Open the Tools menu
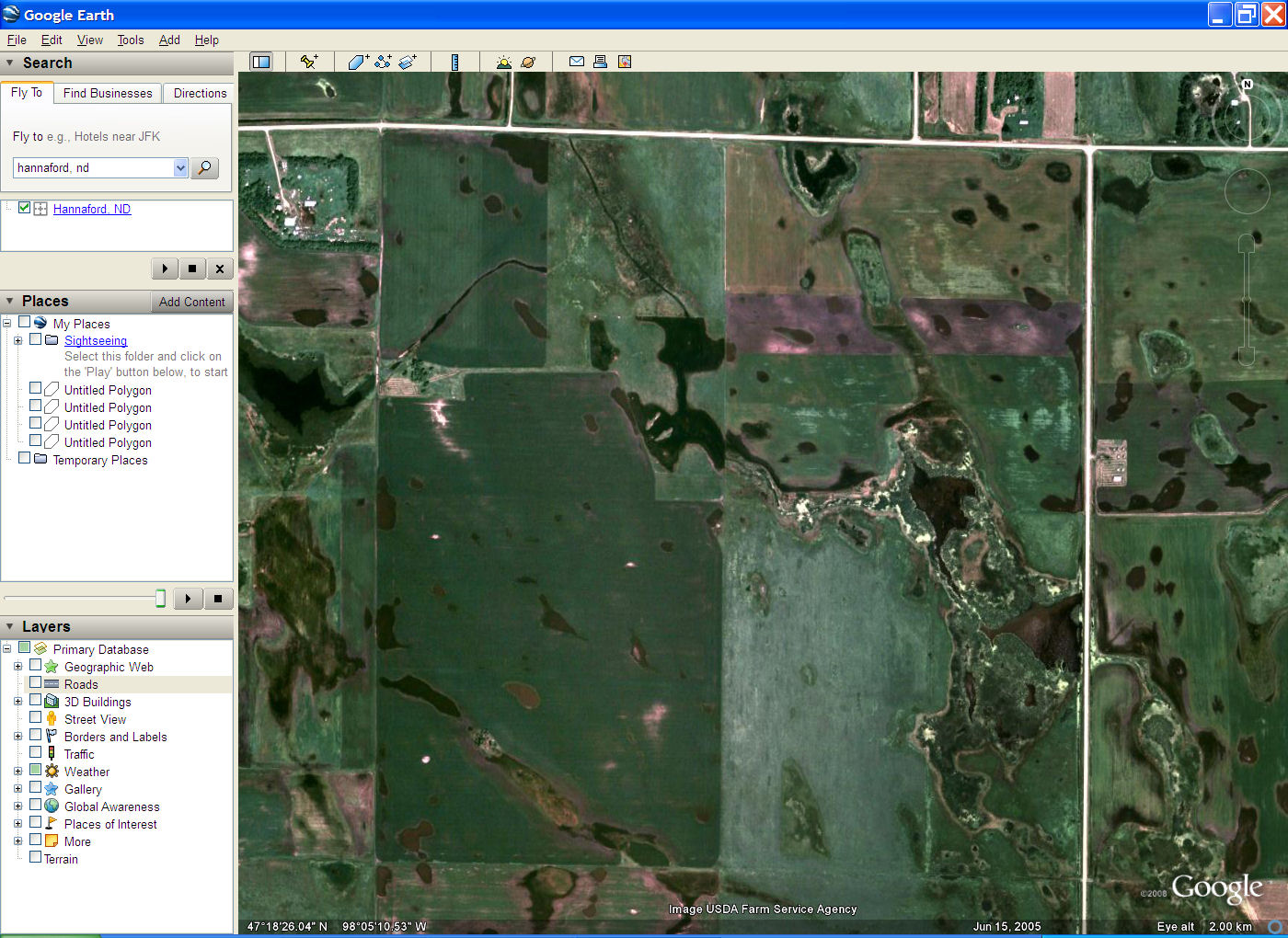The height and width of the screenshot is (938, 1288). pyautogui.click(x=131, y=40)
